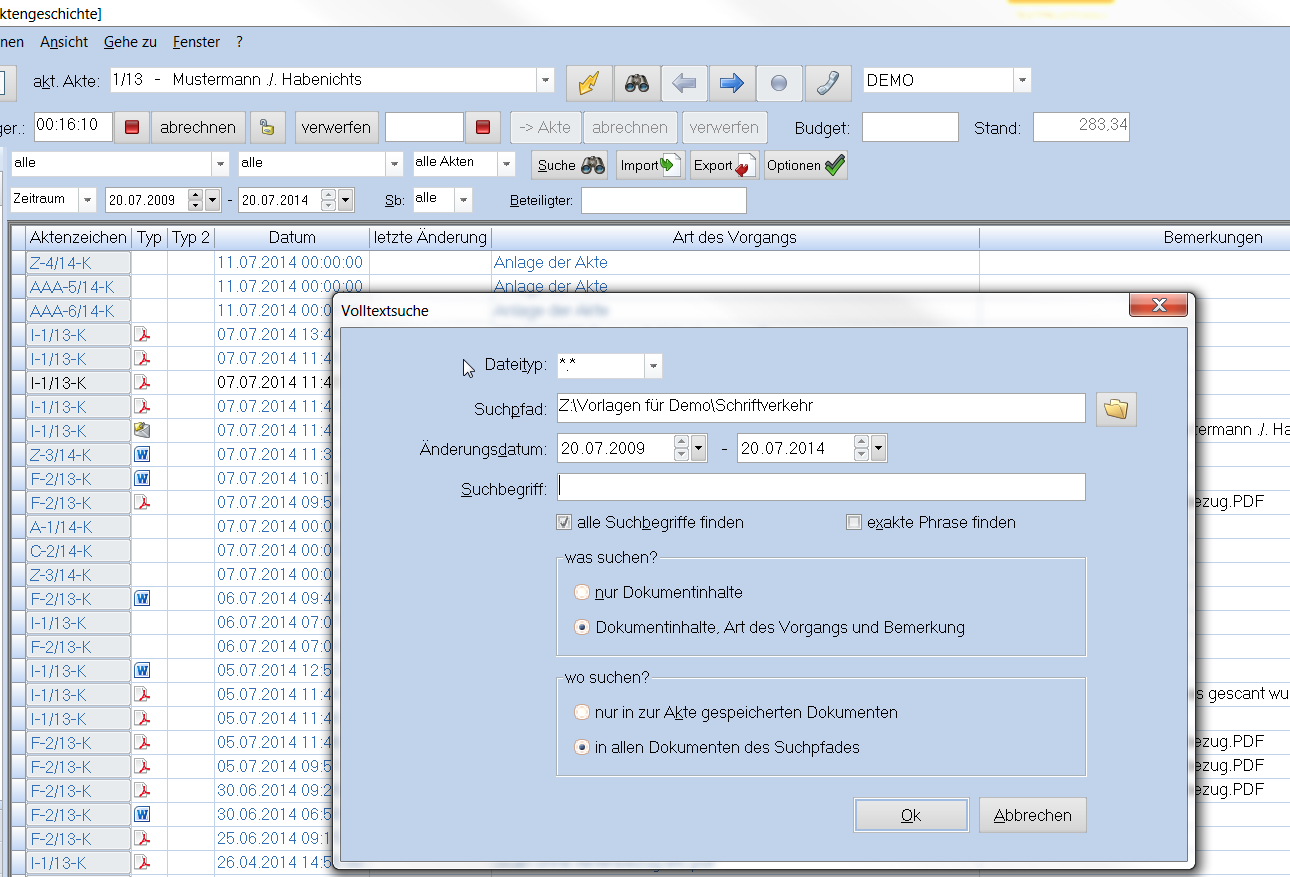The width and height of the screenshot is (1290, 877).
Task: Open the calendar dropdown for Änderungsdatum 20.07.2014
Action: click(x=878, y=448)
